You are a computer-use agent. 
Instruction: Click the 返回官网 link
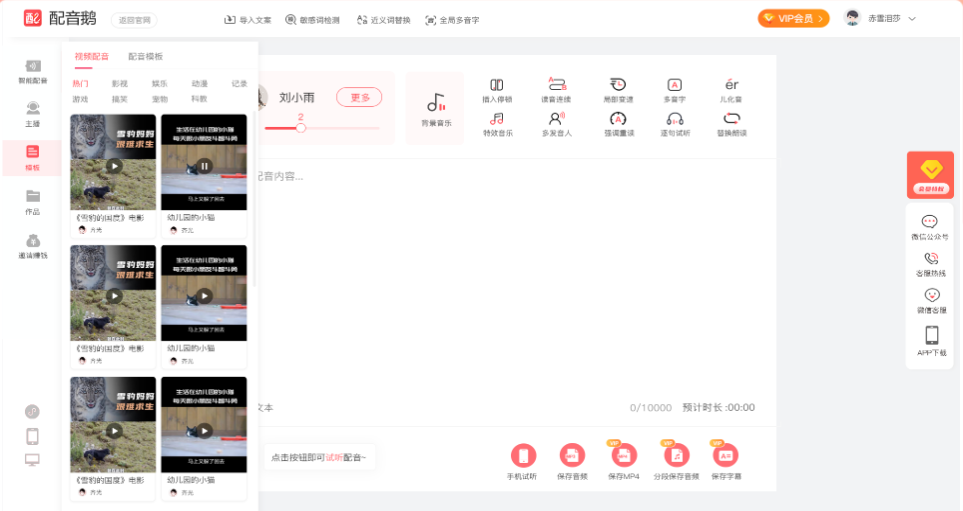(135, 20)
